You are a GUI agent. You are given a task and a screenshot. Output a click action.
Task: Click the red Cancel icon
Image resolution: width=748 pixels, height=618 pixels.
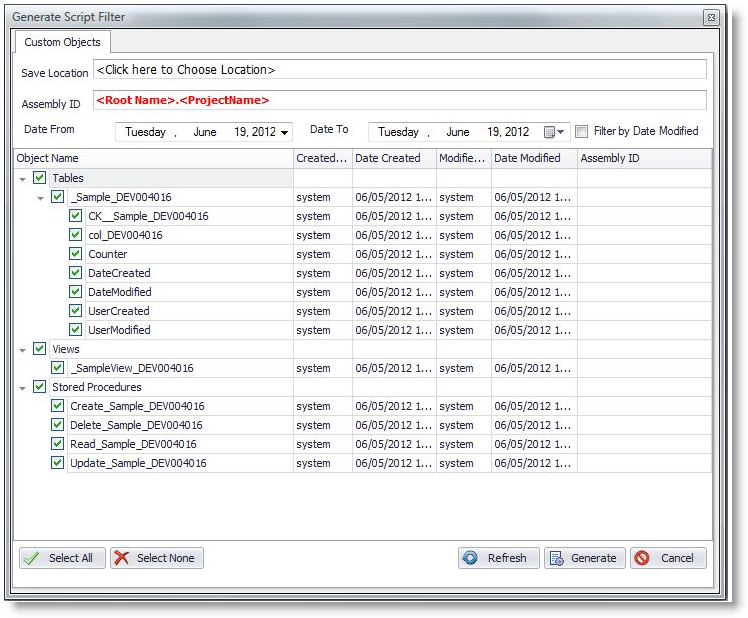642,558
